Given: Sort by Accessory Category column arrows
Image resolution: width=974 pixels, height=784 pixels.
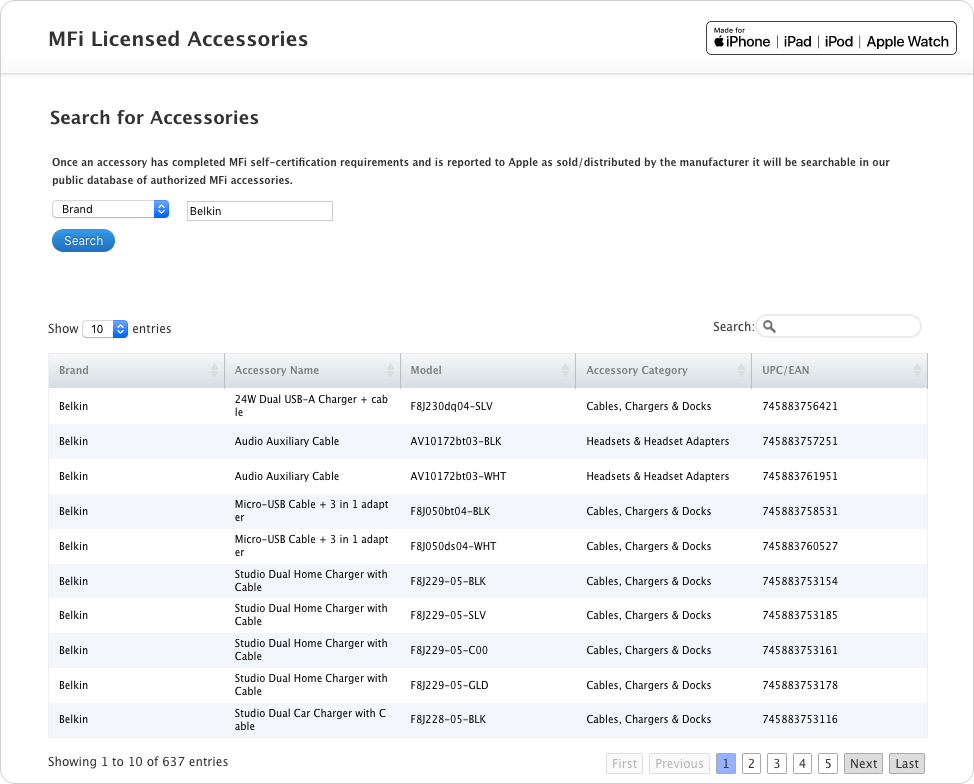Looking at the screenshot, I should [x=742, y=370].
